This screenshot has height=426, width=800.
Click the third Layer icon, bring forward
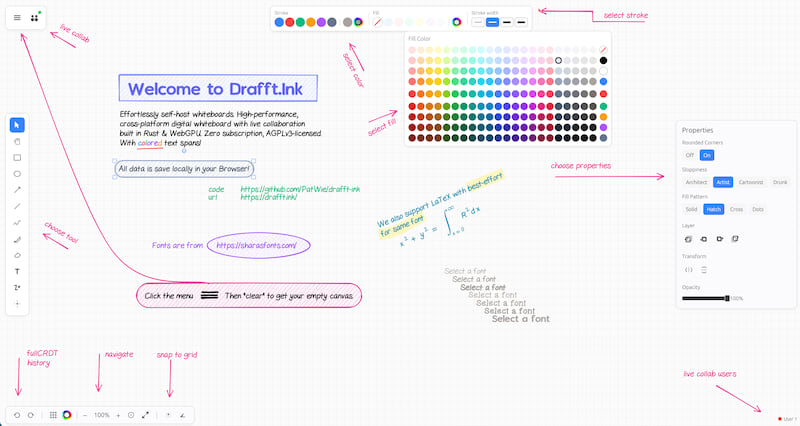coord(720,239)
